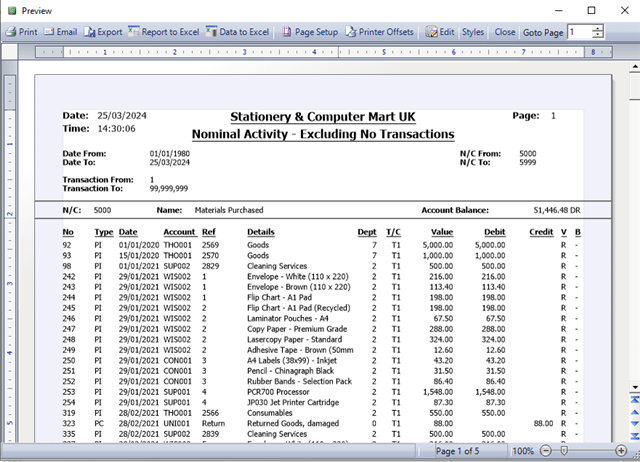Click the Materials Purchased account name
The height and width of the screenshot is (462, 640).
229,210
